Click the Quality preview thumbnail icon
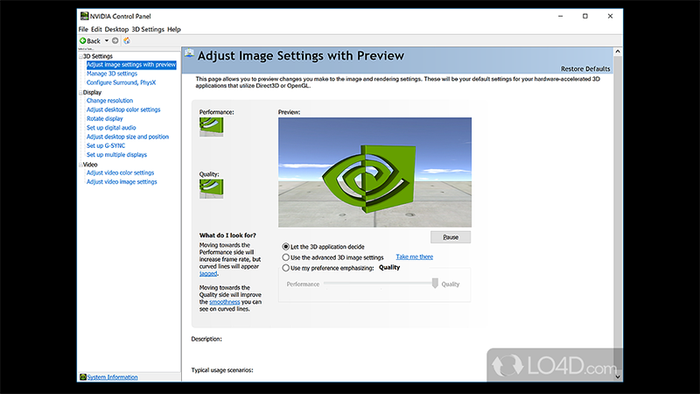 [x=211, y=189]
